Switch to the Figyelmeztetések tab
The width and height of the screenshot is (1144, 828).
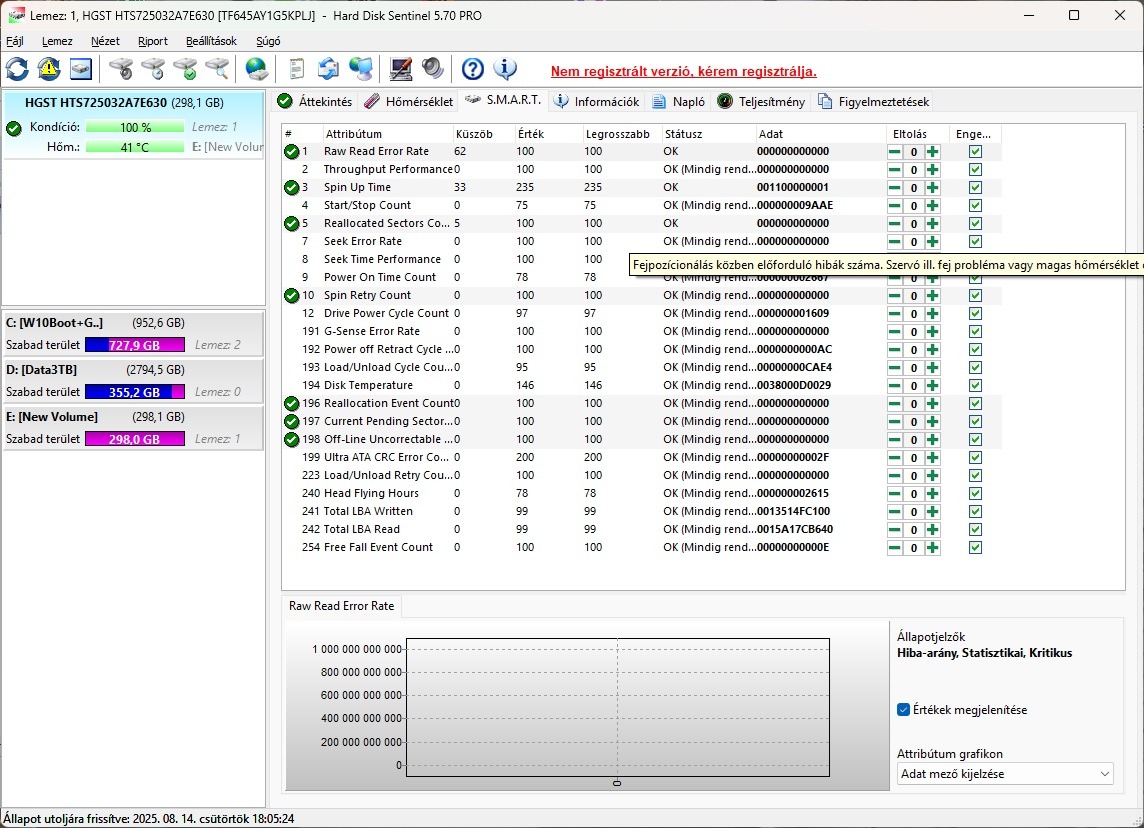coord(873,101)
